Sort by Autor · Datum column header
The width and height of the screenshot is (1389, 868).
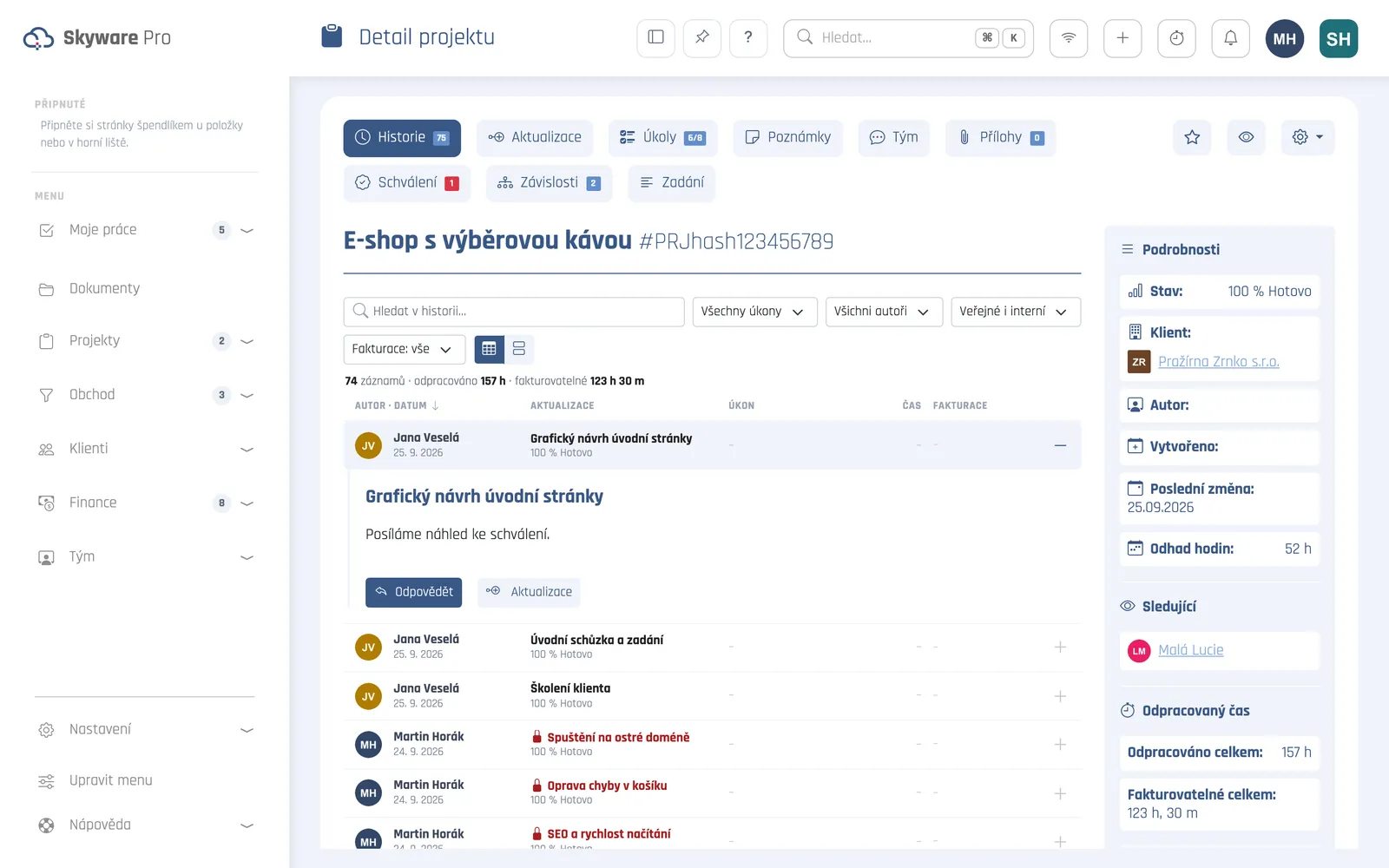coord(397,405)
